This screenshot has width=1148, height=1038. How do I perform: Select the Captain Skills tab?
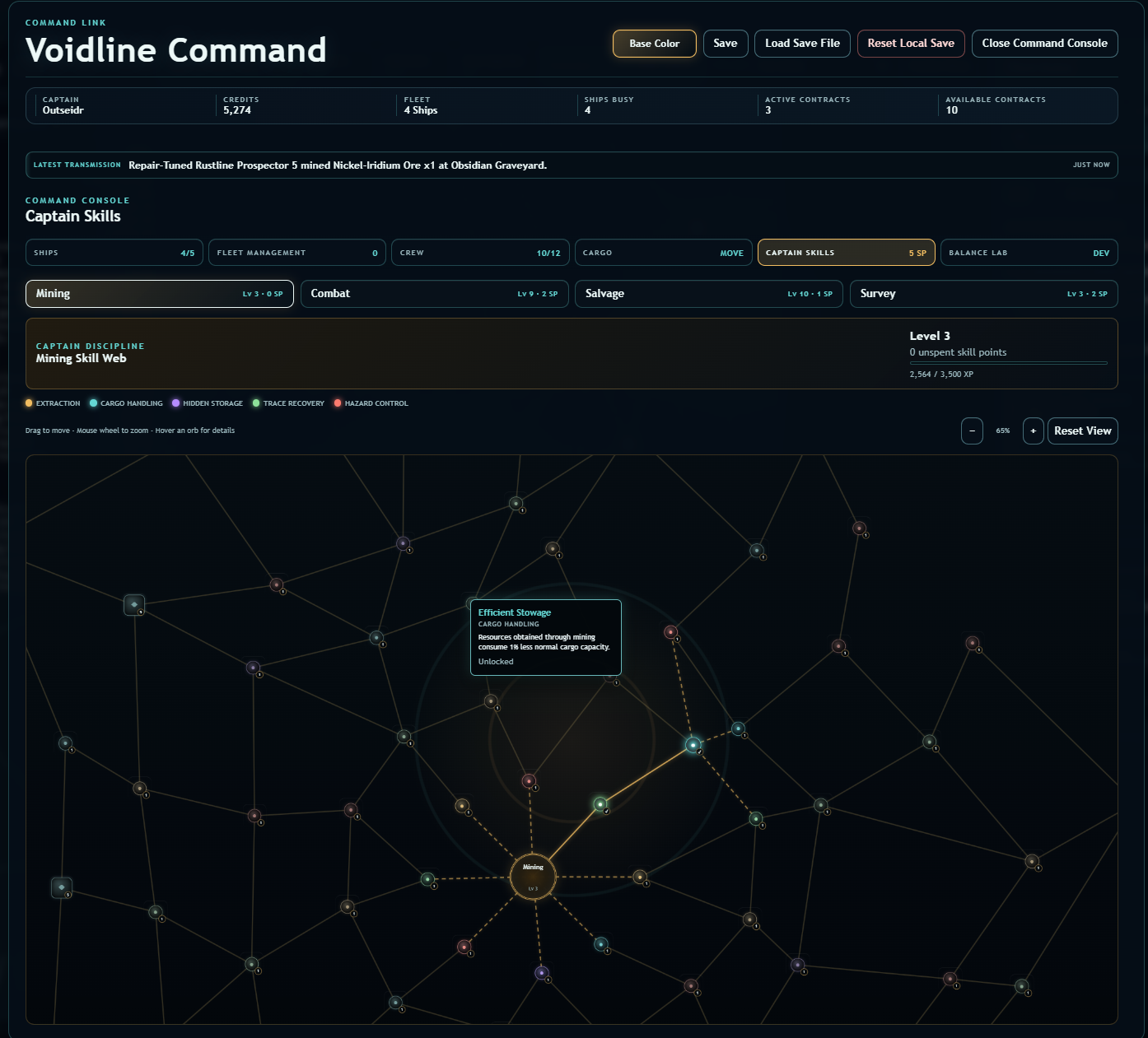tap(846, 253)
